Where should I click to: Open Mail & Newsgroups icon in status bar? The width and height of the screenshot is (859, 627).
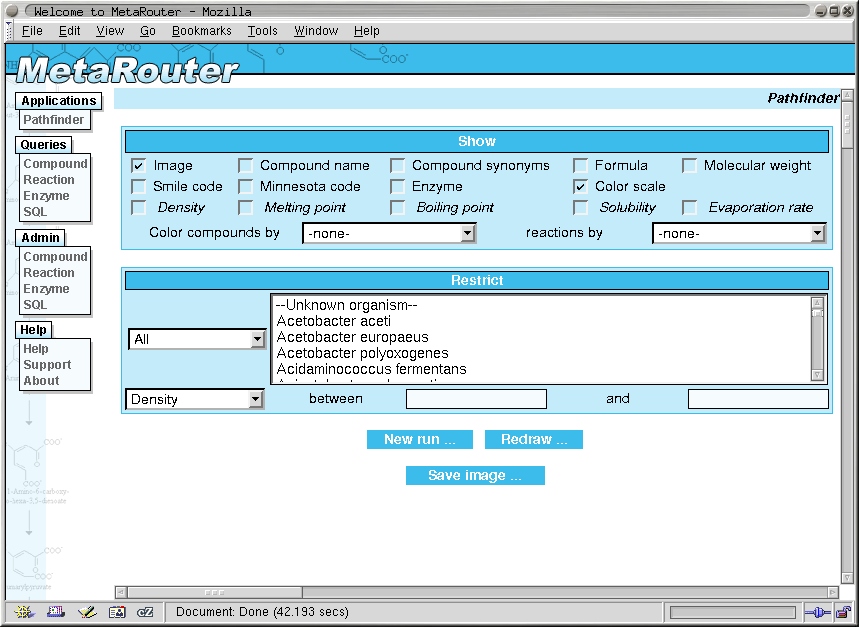(x=55, y=612)
